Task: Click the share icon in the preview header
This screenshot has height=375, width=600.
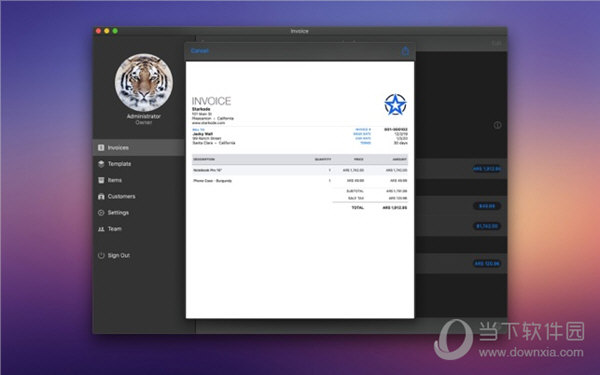Action: pyautogui.click(x=405, y=51)
